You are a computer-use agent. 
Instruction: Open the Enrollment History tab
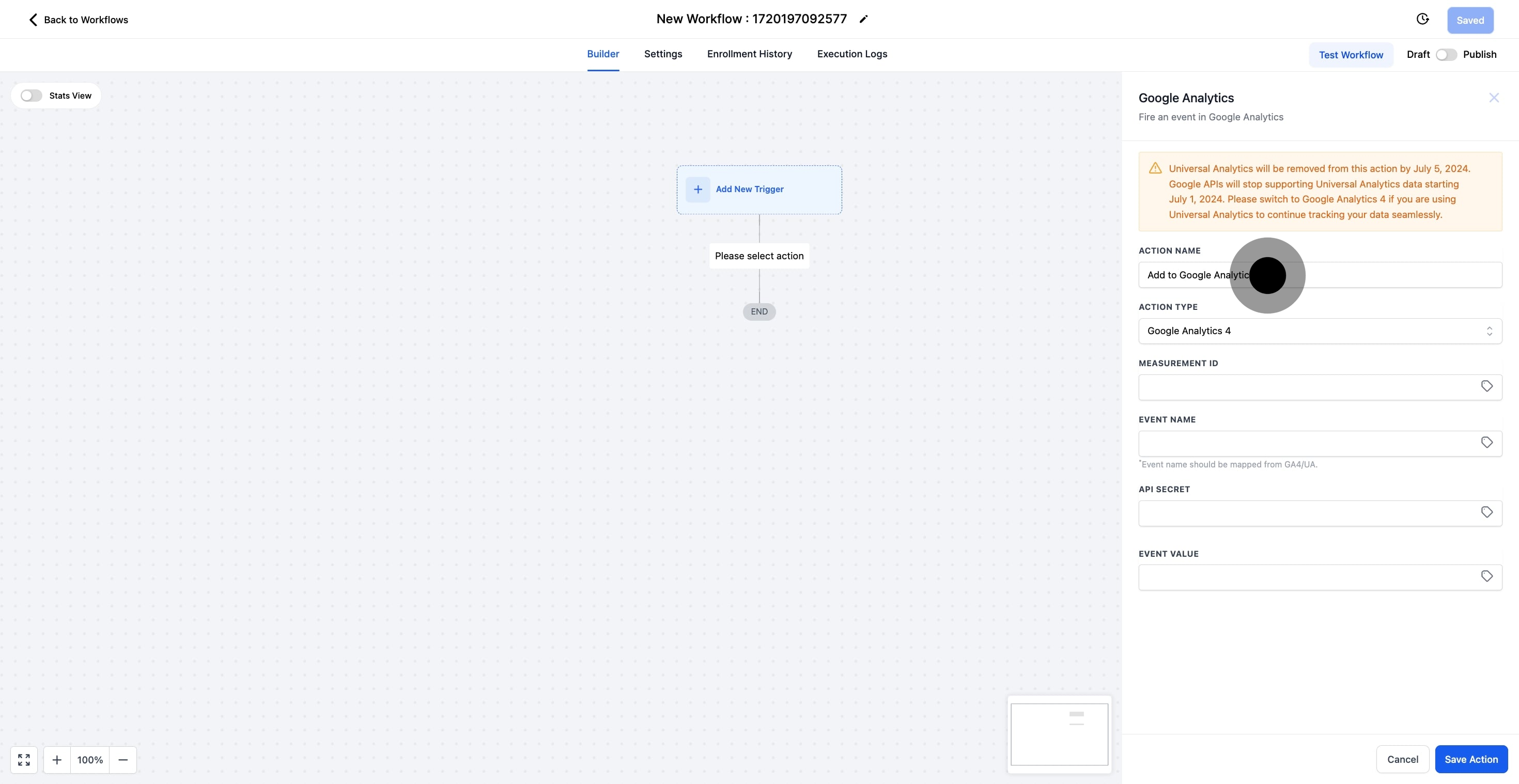(750, 54)
